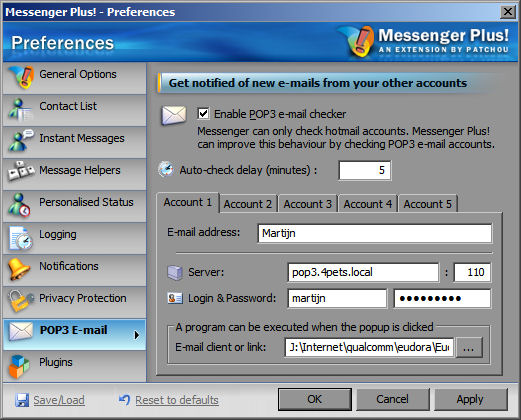Open Personalised Status clock icon
This screenshot has width=521, height=420.
point(20,205)
